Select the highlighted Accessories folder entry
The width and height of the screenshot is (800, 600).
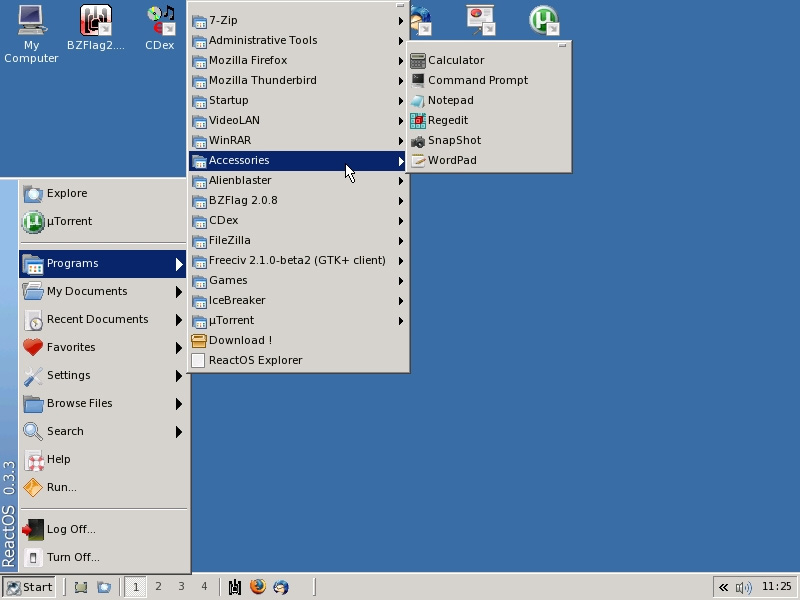(x=298, y=160)
